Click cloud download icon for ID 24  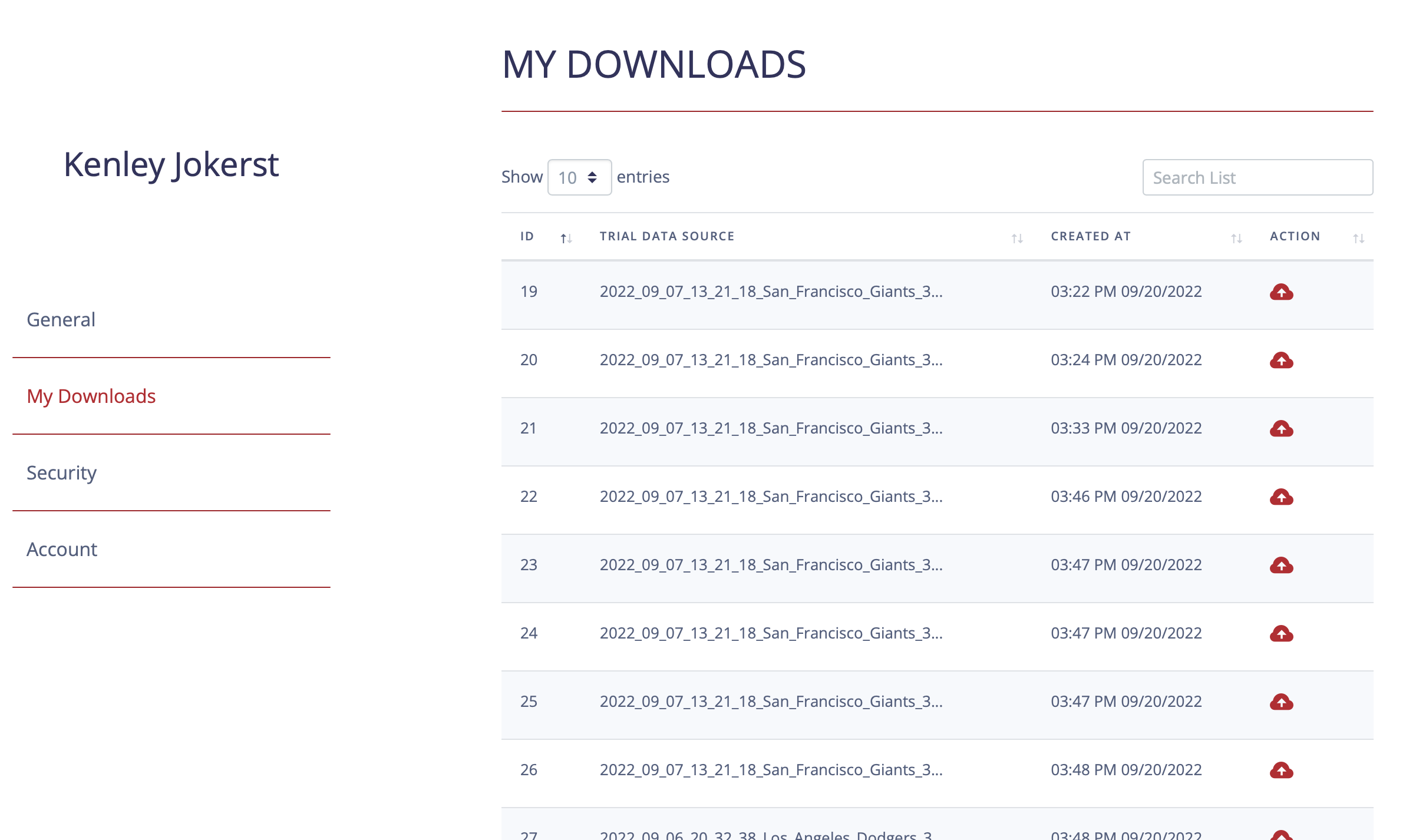[1281, 634]
